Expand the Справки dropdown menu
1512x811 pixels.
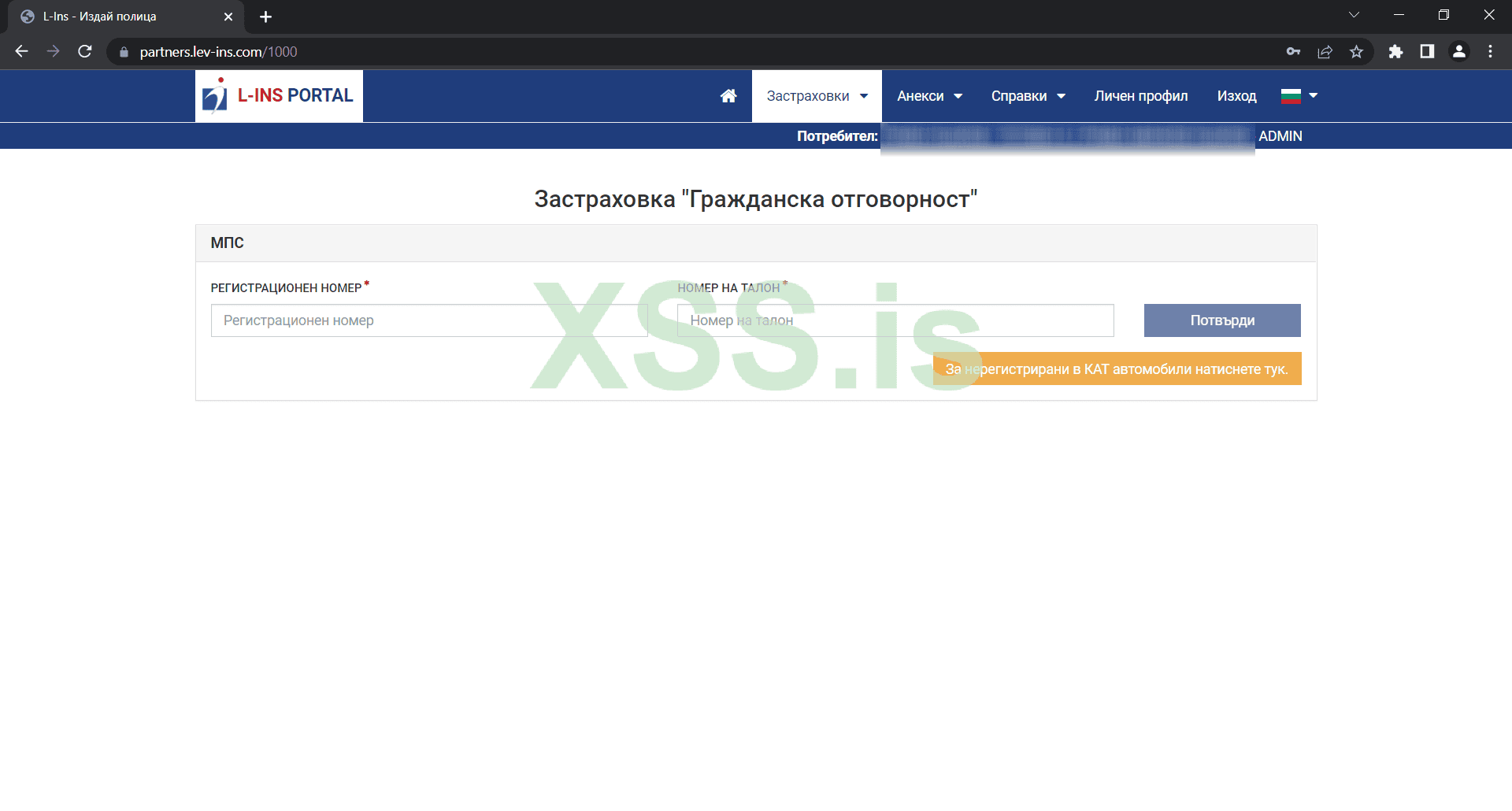(x=1028, y=96)
